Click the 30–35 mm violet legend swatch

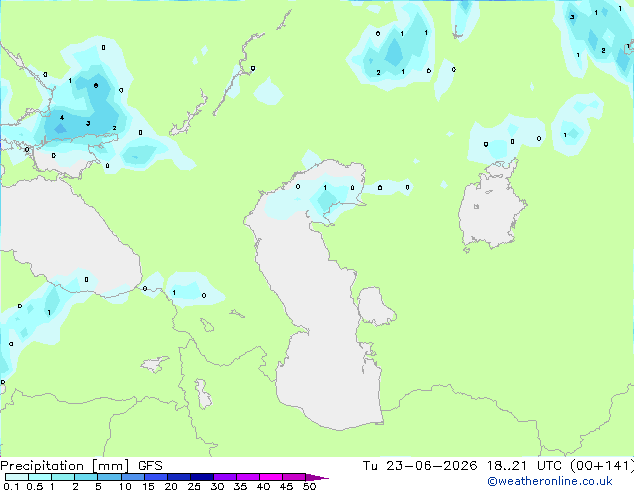[x=225, y=477]
